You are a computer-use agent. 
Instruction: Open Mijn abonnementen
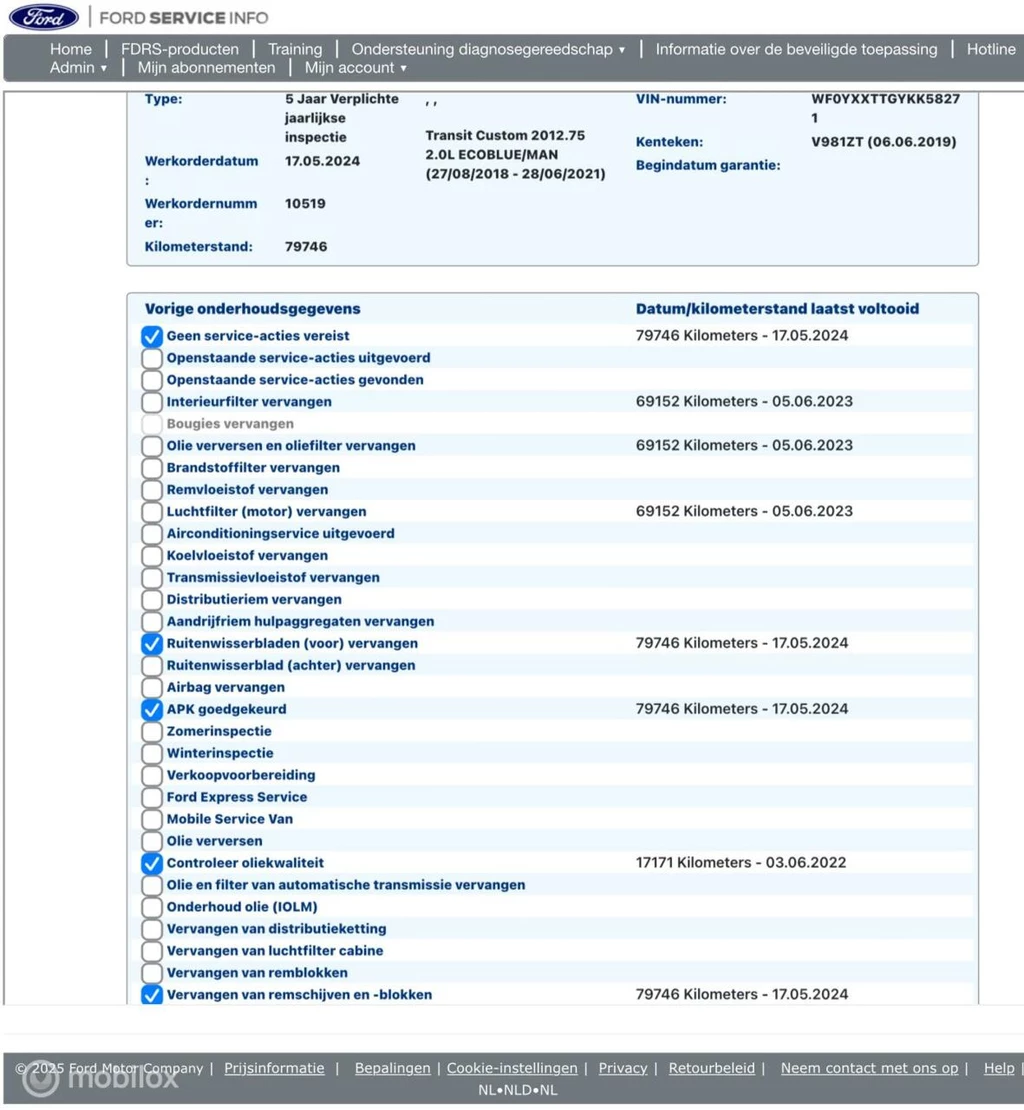(x=207, y=67)
